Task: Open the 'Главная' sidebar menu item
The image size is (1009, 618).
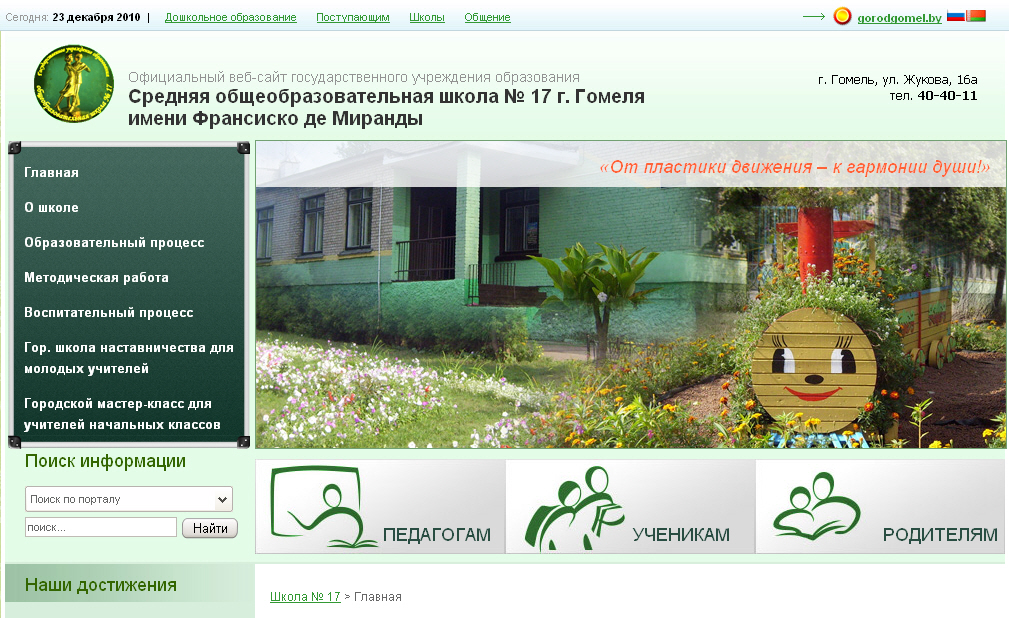Action: 52,173
